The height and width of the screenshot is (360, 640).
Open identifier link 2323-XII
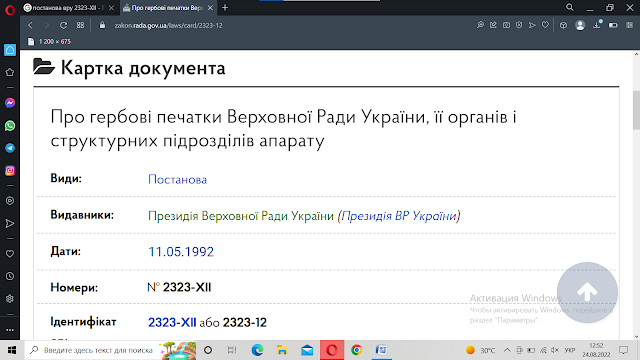click(172, 323)
